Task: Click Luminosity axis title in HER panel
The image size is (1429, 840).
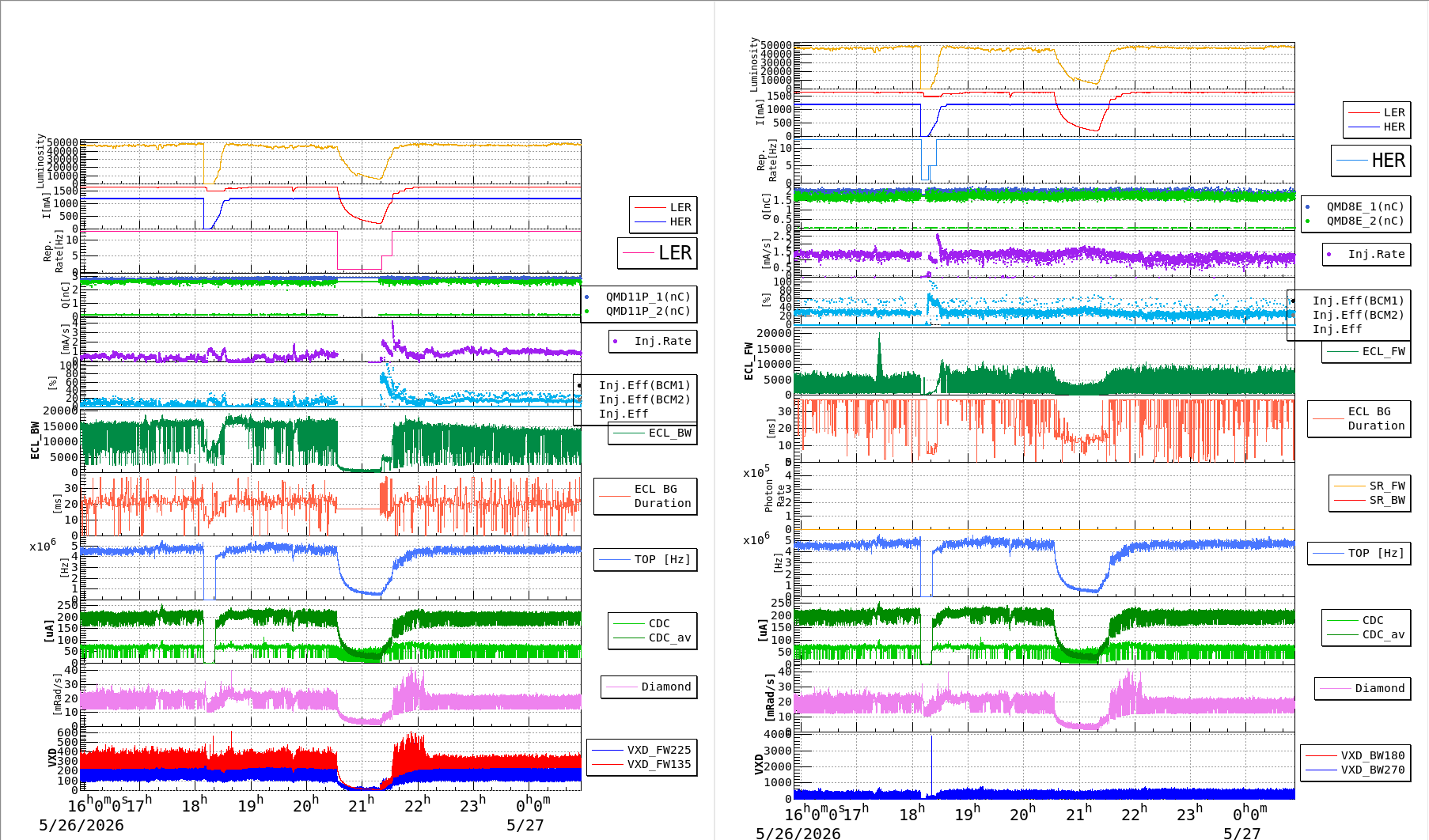Action: pos(754,64)
